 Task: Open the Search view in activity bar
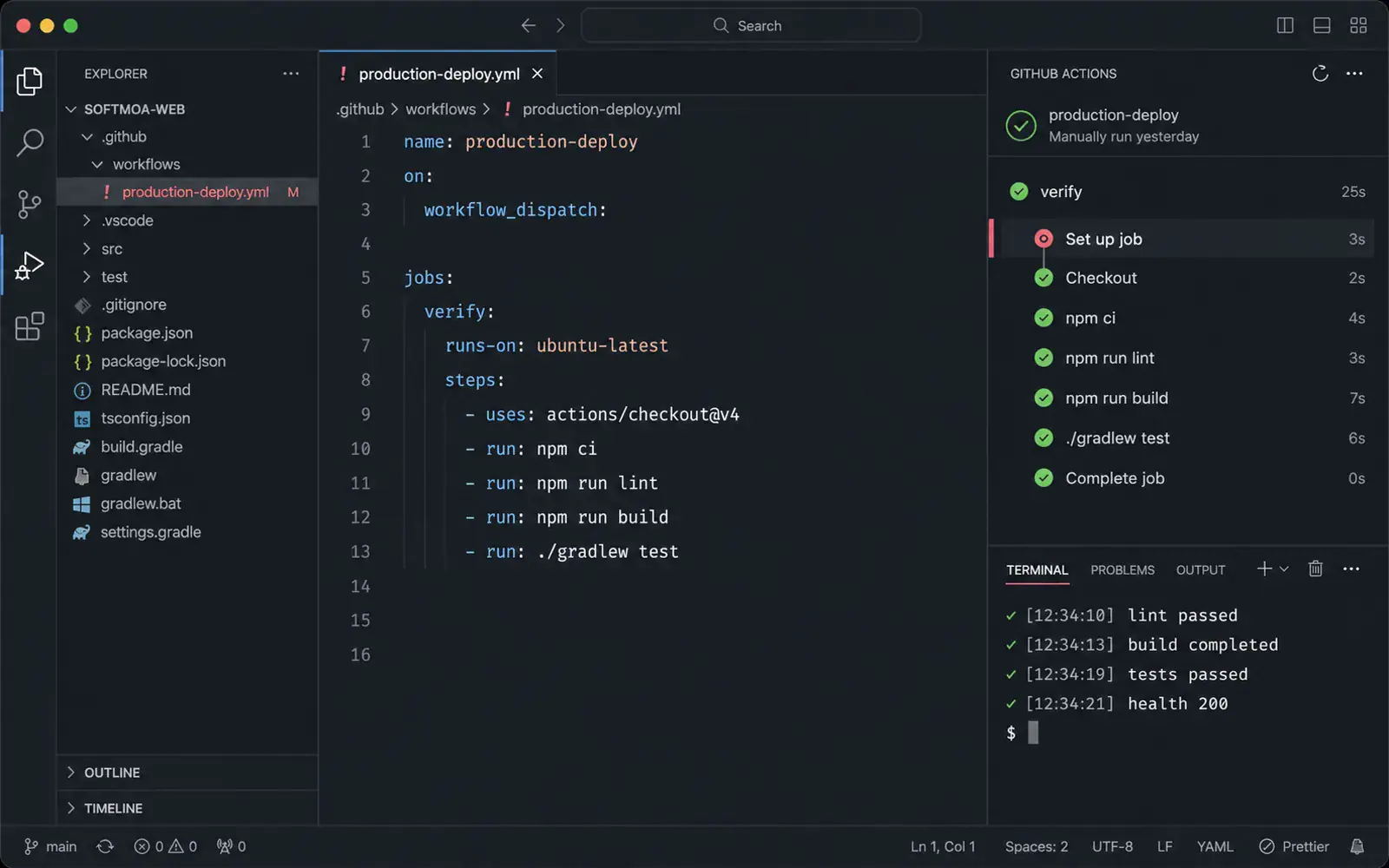[x=30, y=142]
